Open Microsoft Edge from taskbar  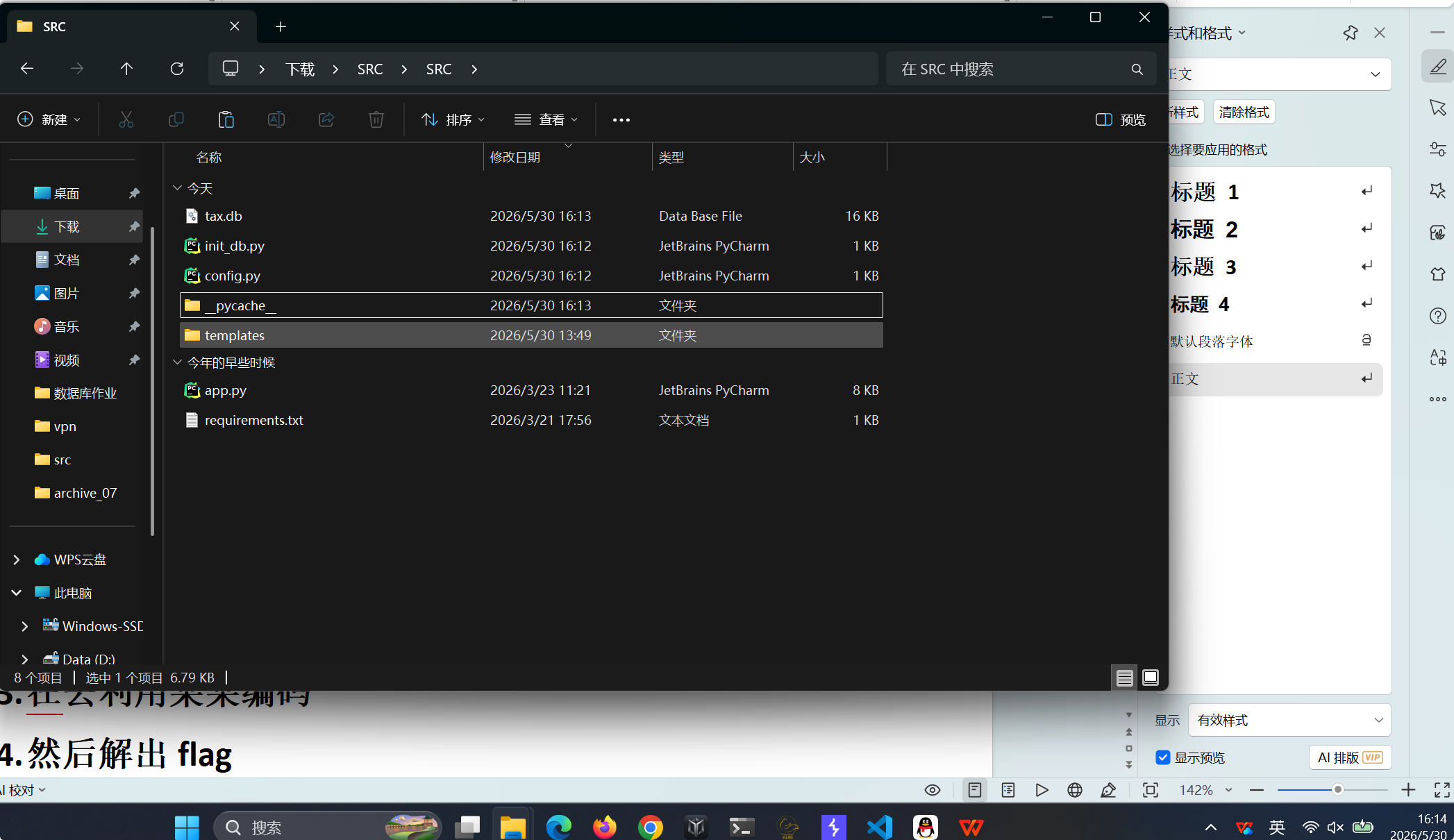559,827
